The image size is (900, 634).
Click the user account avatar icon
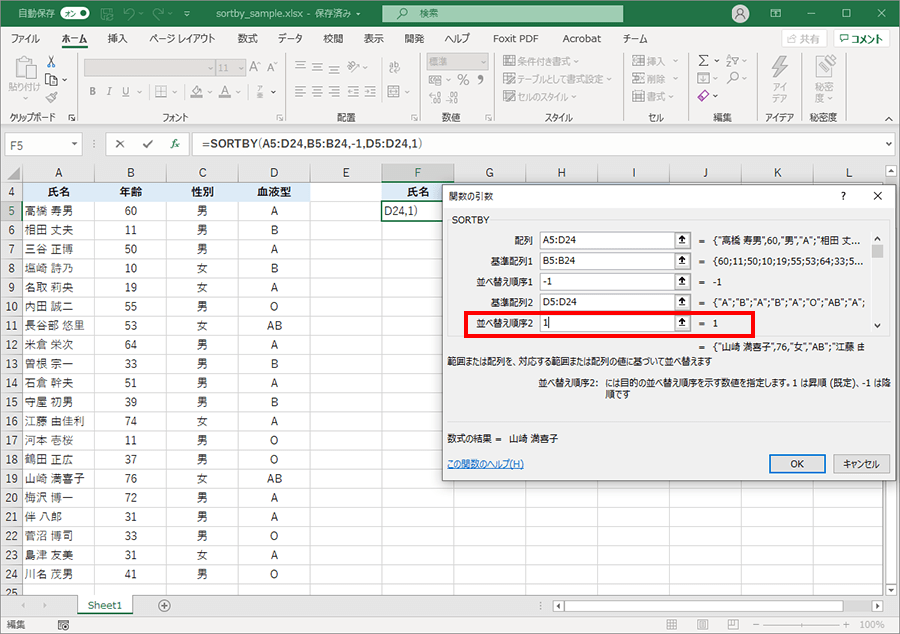click(x=740, y=13)
